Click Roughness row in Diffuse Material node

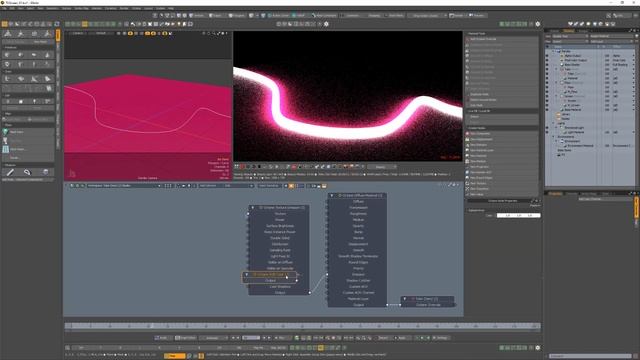pos(358,213)
